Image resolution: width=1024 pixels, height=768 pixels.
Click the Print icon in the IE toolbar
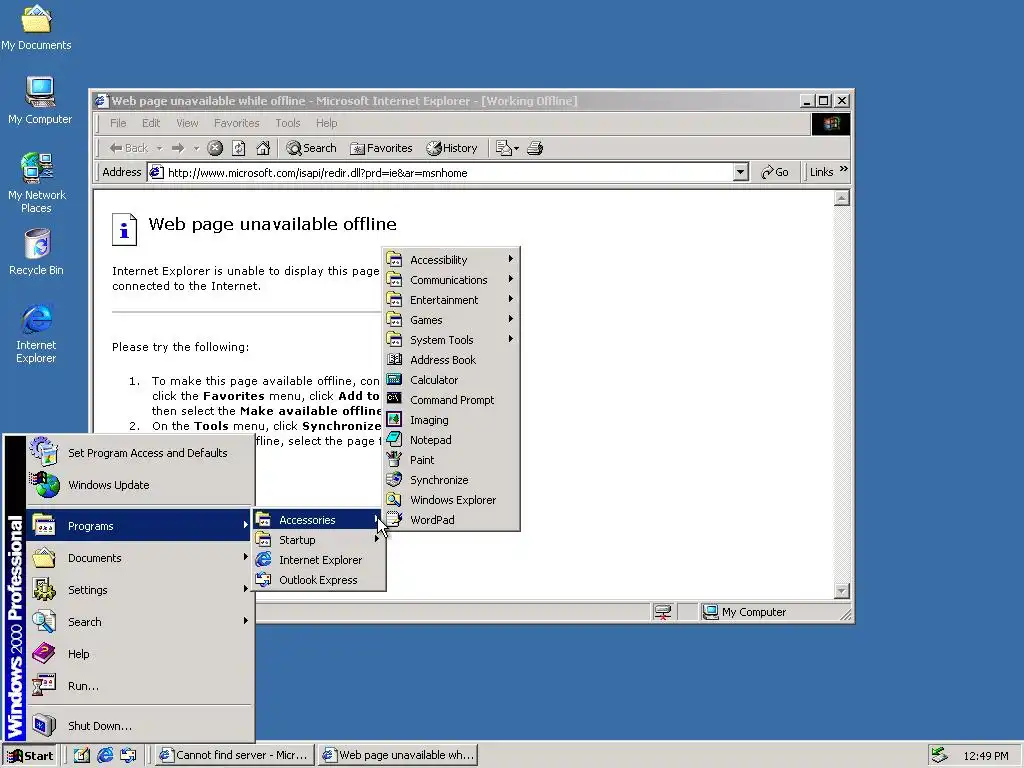pos(535,148)
